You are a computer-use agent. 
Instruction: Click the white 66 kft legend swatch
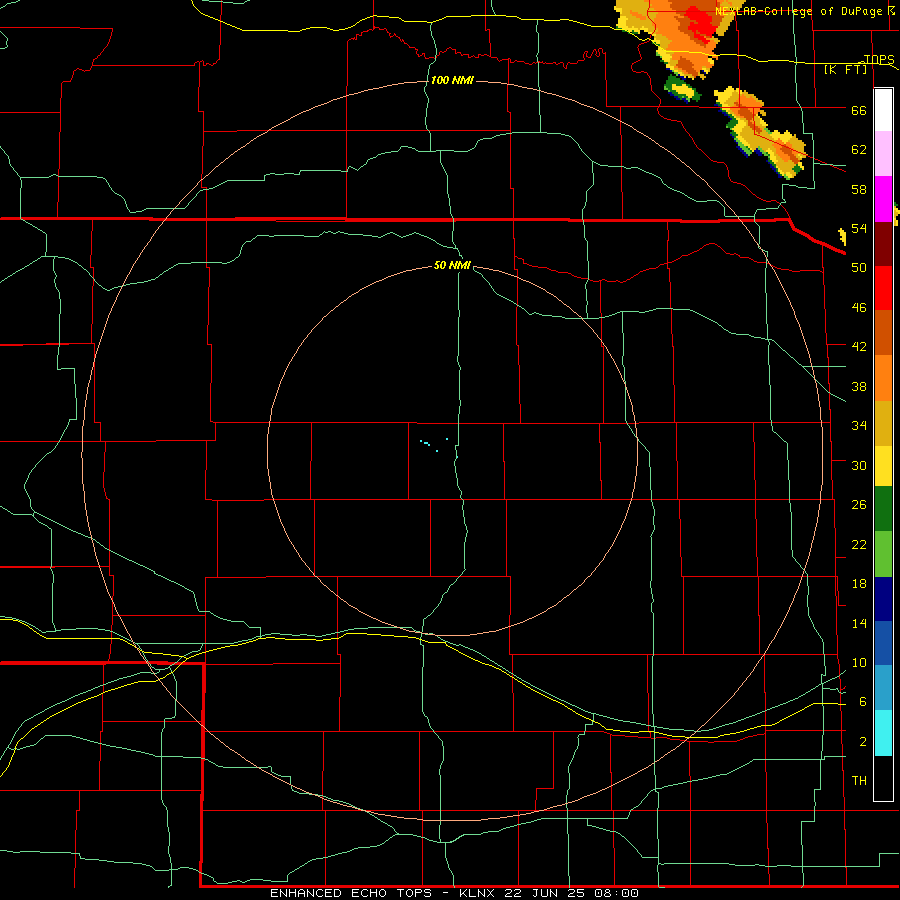(883, 110)
